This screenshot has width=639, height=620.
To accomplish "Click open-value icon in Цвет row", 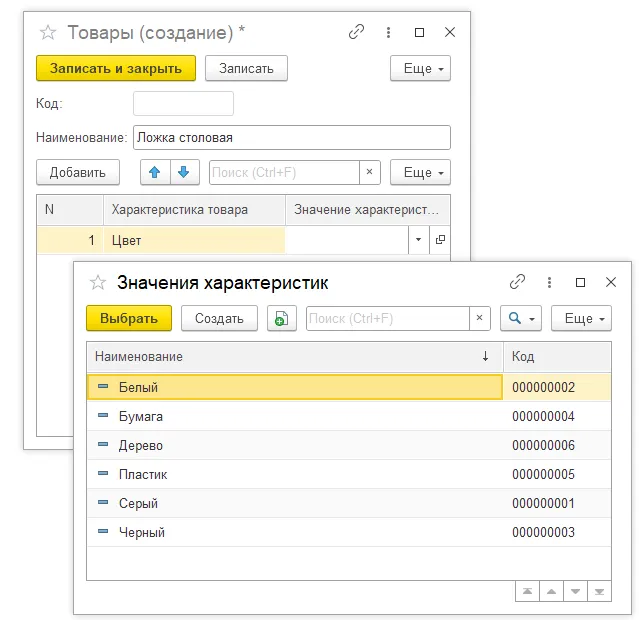I will click(x=440, y=240).
